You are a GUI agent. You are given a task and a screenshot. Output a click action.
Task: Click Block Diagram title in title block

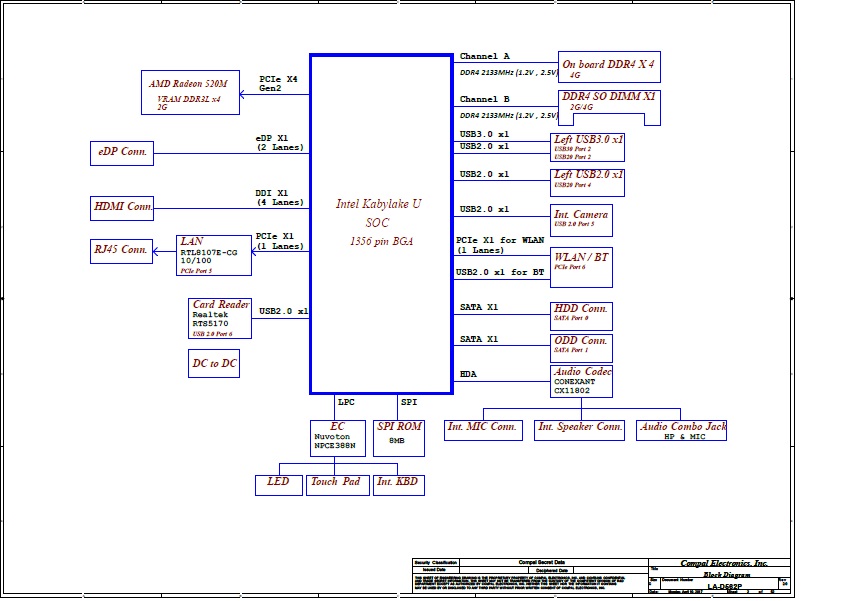pyautogui.click(x=727, y=574)
